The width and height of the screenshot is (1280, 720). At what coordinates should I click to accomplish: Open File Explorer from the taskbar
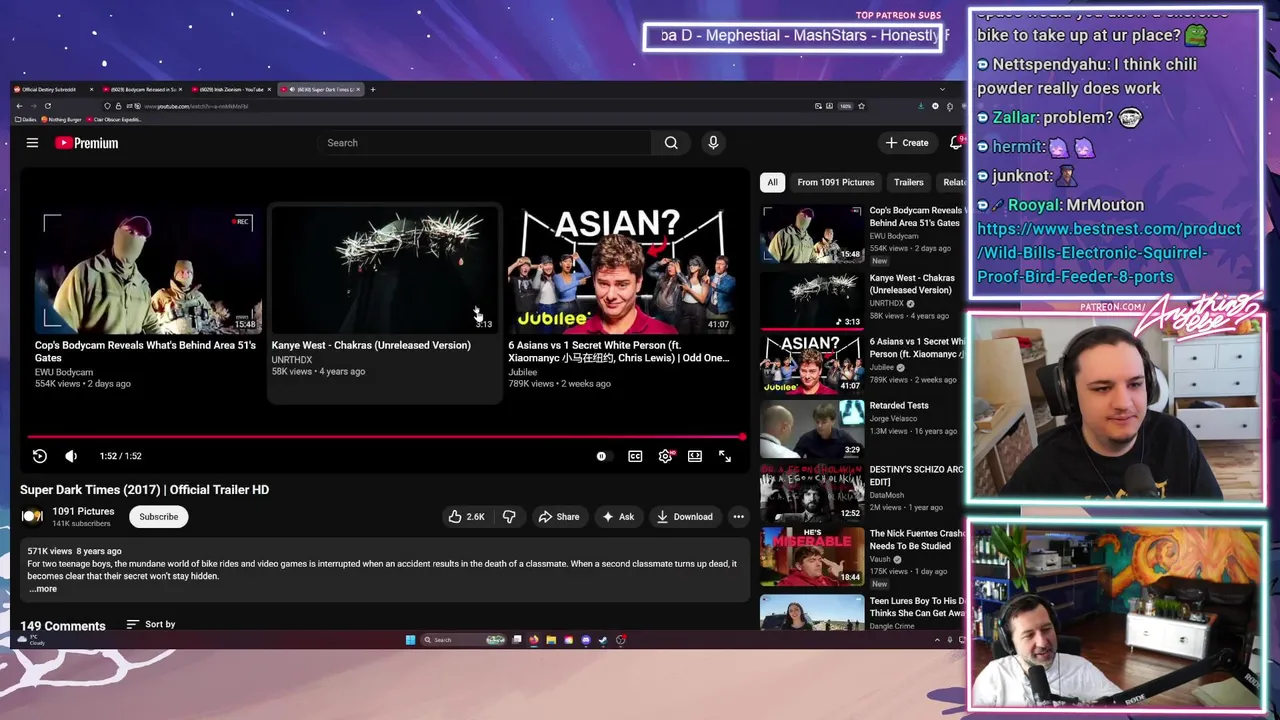(551, 640)
